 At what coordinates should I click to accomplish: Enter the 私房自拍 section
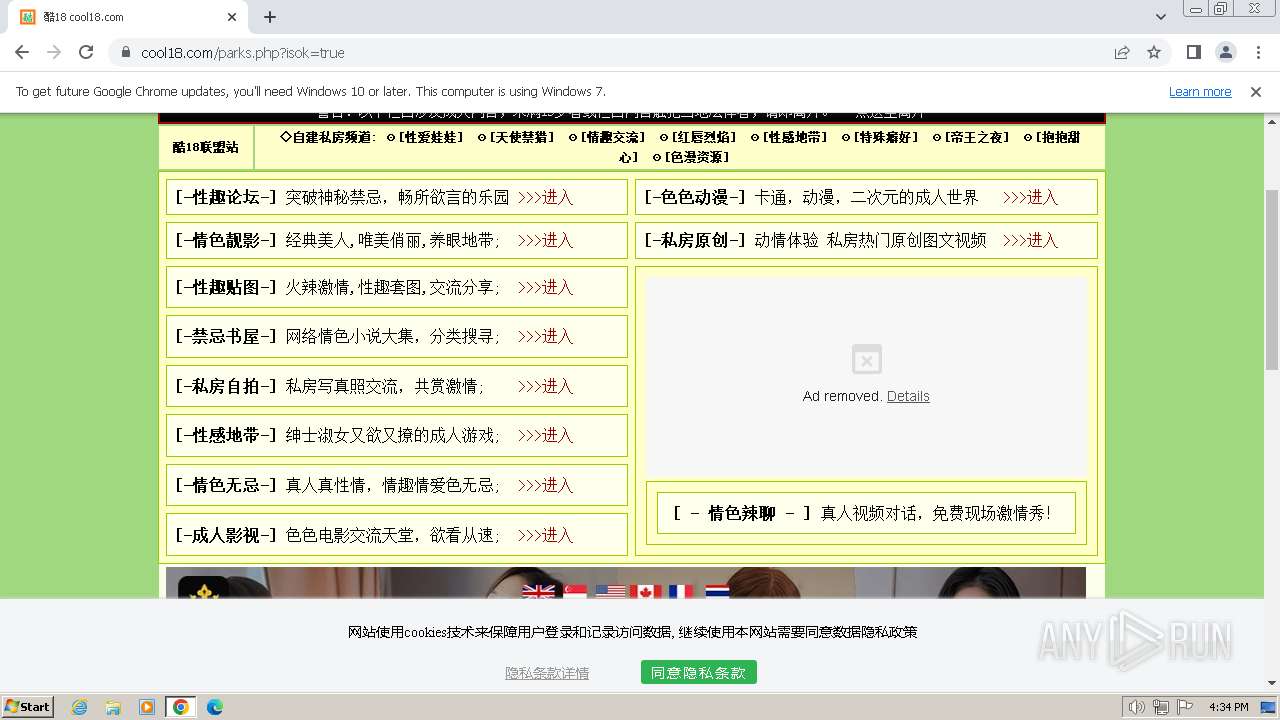click(x=546, y=386)
